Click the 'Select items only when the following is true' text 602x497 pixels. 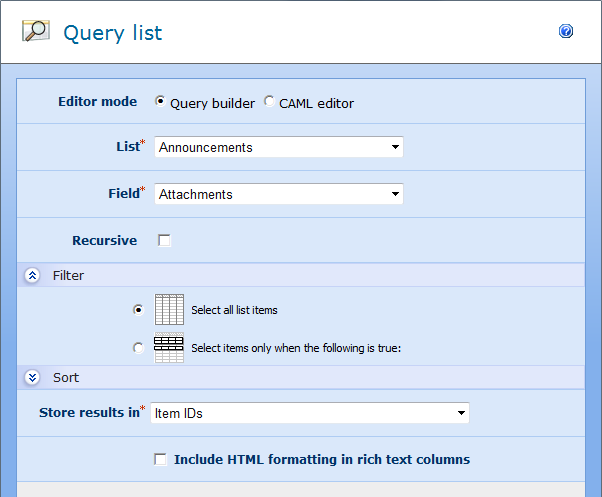coord(295,349)
